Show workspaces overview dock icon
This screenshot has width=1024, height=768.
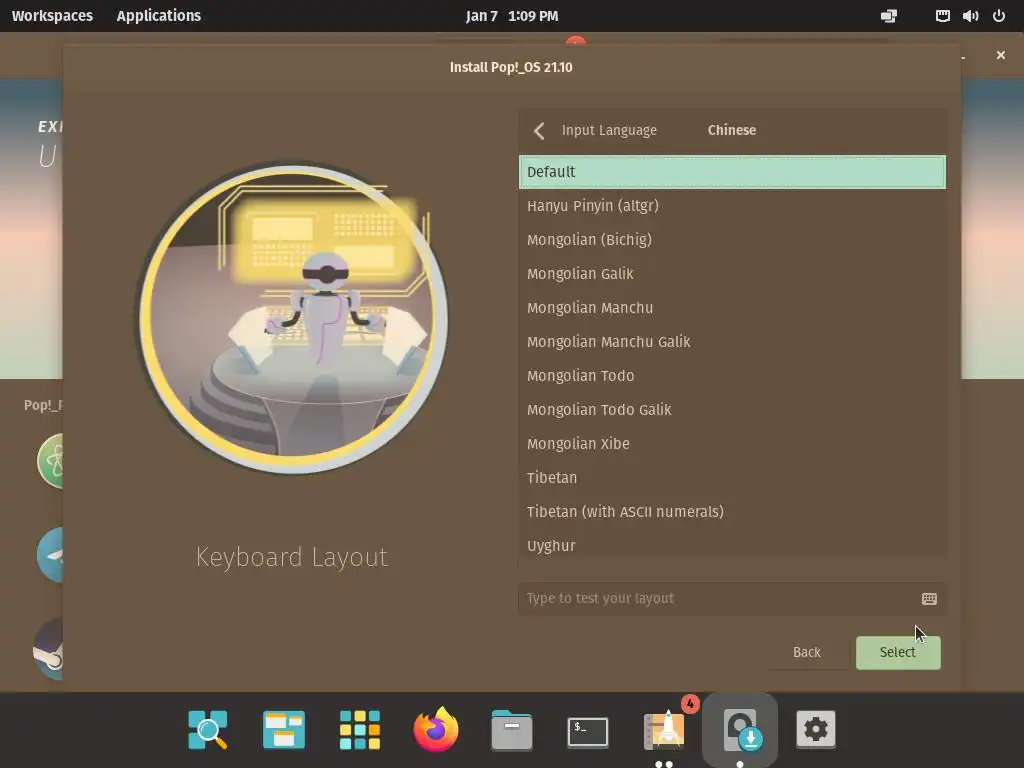click(x=283, y=729)
